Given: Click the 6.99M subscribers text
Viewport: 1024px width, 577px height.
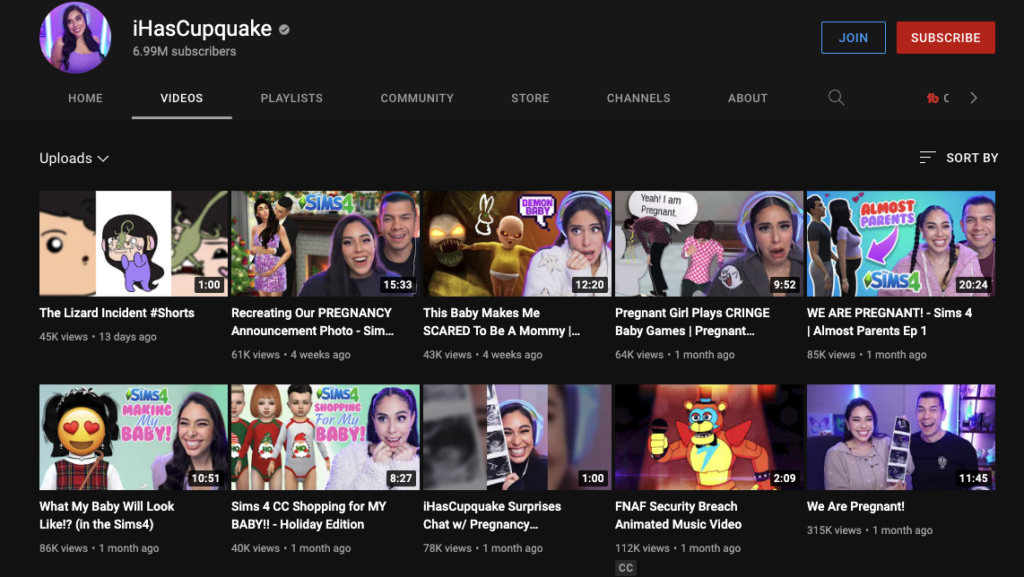Looking at the screenshot, I should tap(184, 51).
